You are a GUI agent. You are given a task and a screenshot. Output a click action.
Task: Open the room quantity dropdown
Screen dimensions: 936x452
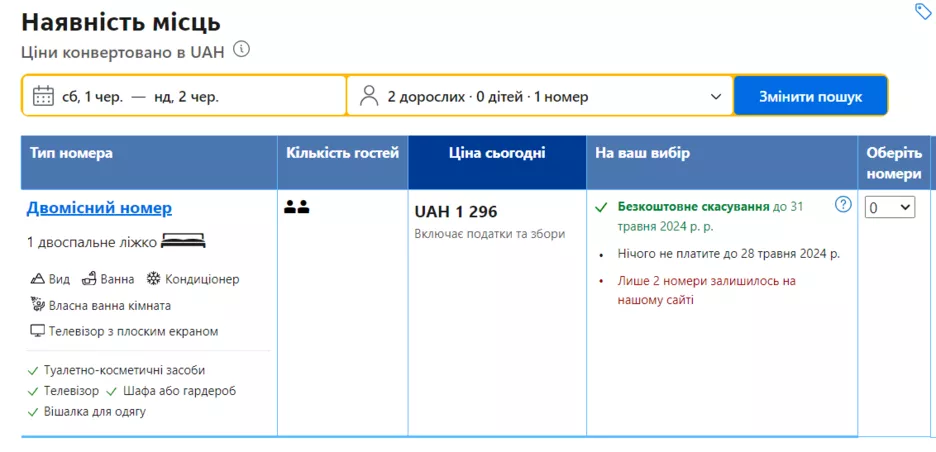[889, 207]
